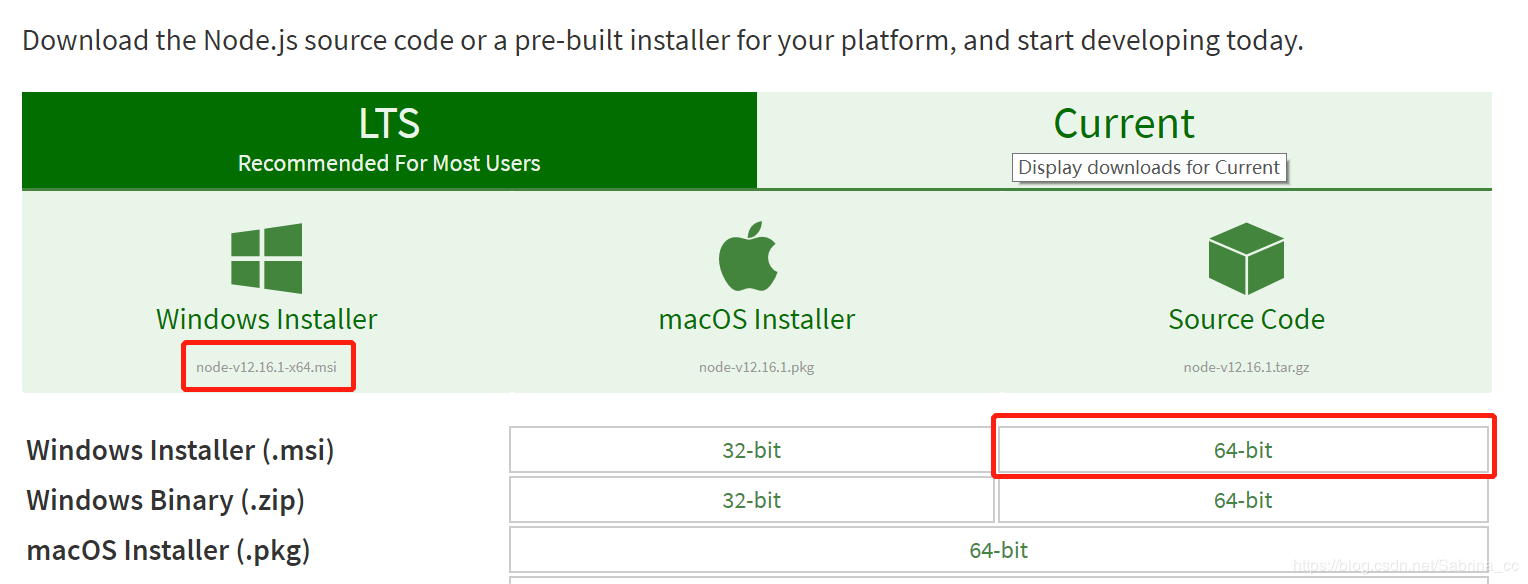
Task: Download the 64-bit macOS Installer (.pkg)
Action: coord(997,549)
